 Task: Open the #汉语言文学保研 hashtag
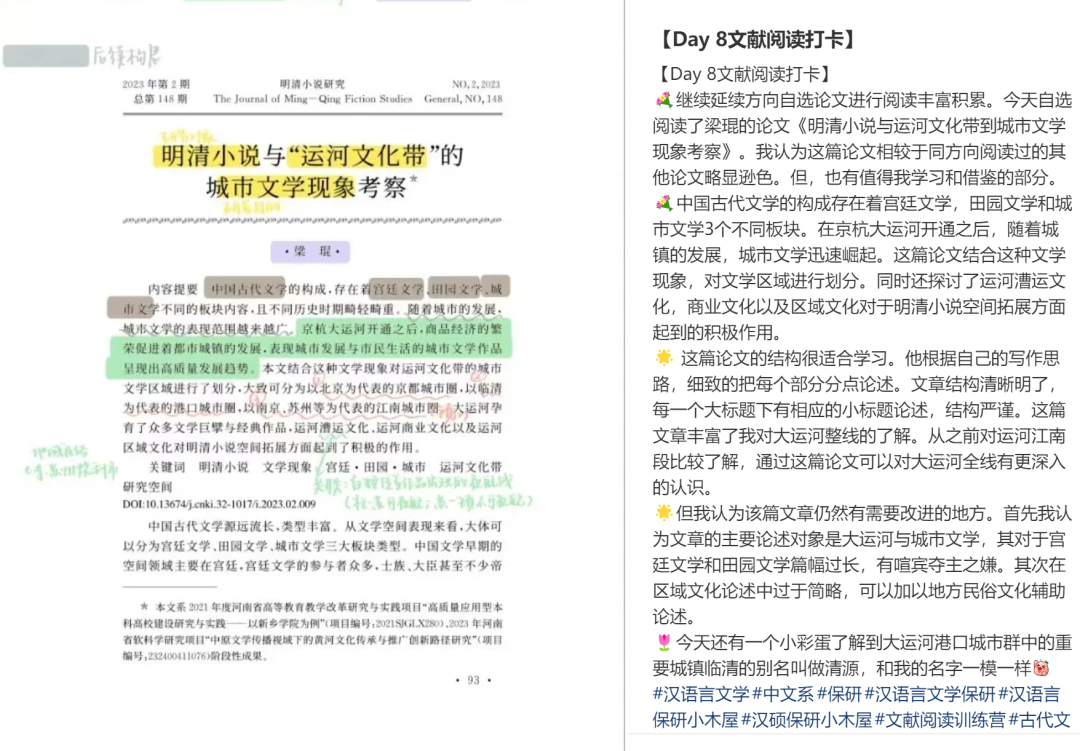(x=930, y=694)
